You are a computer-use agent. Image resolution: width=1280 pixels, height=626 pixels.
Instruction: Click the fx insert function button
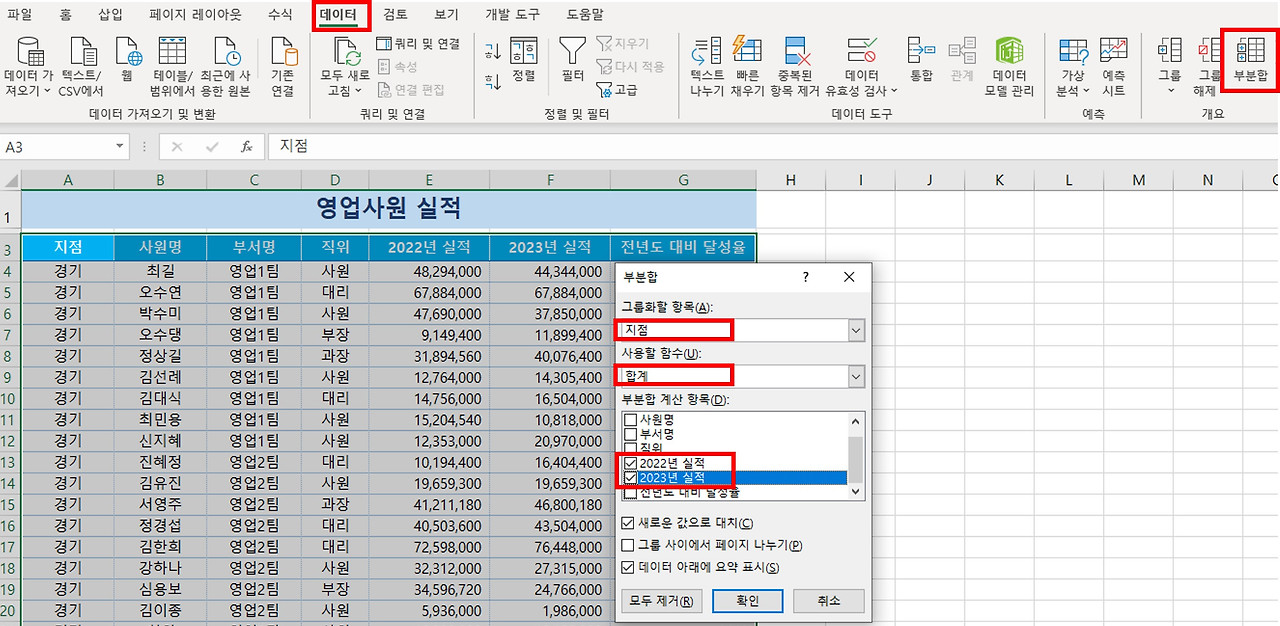pyautogui.click(x=247, y=147)
